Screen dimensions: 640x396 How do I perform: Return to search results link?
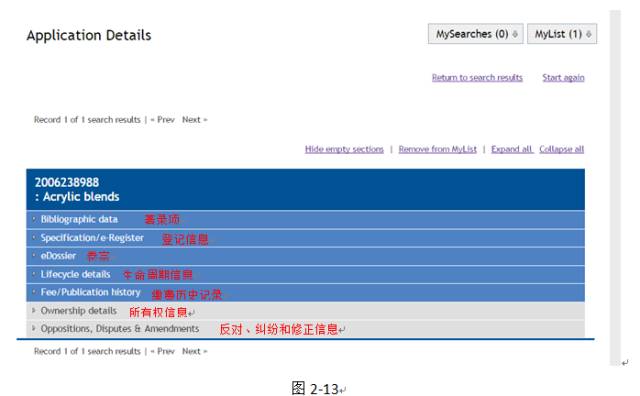(x=477, y=78)
